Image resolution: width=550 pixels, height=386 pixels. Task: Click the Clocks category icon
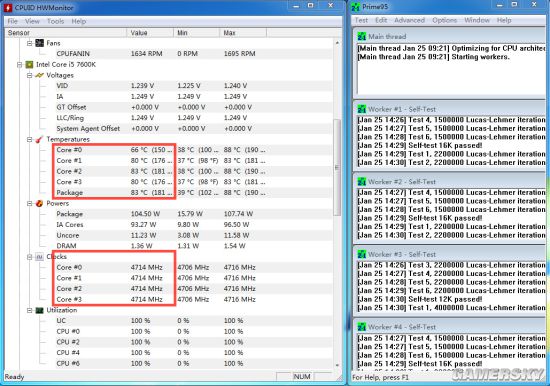point(39,257)
